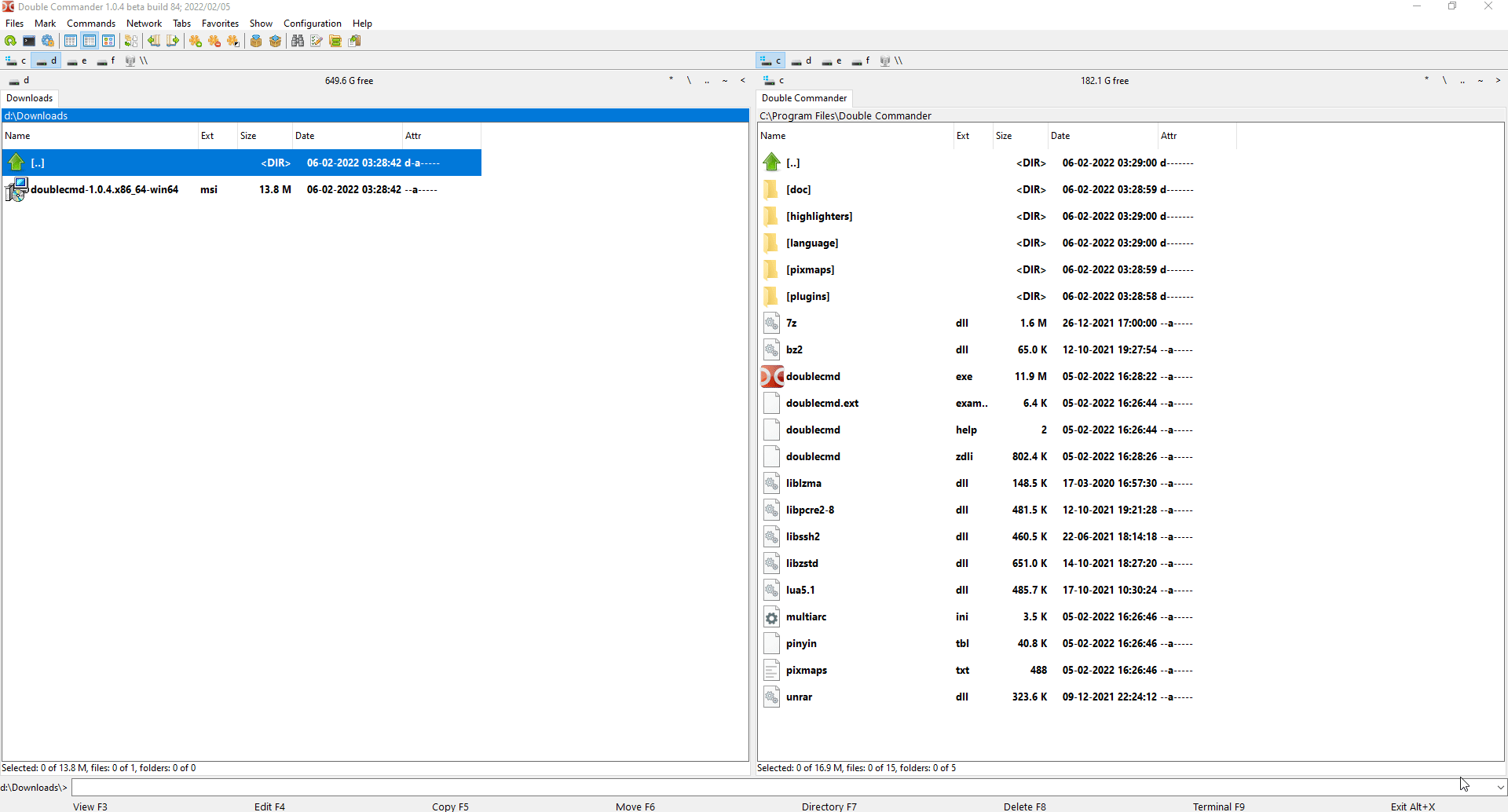Click left panel root directory backslash button
1508x812 pixels.
689,80
